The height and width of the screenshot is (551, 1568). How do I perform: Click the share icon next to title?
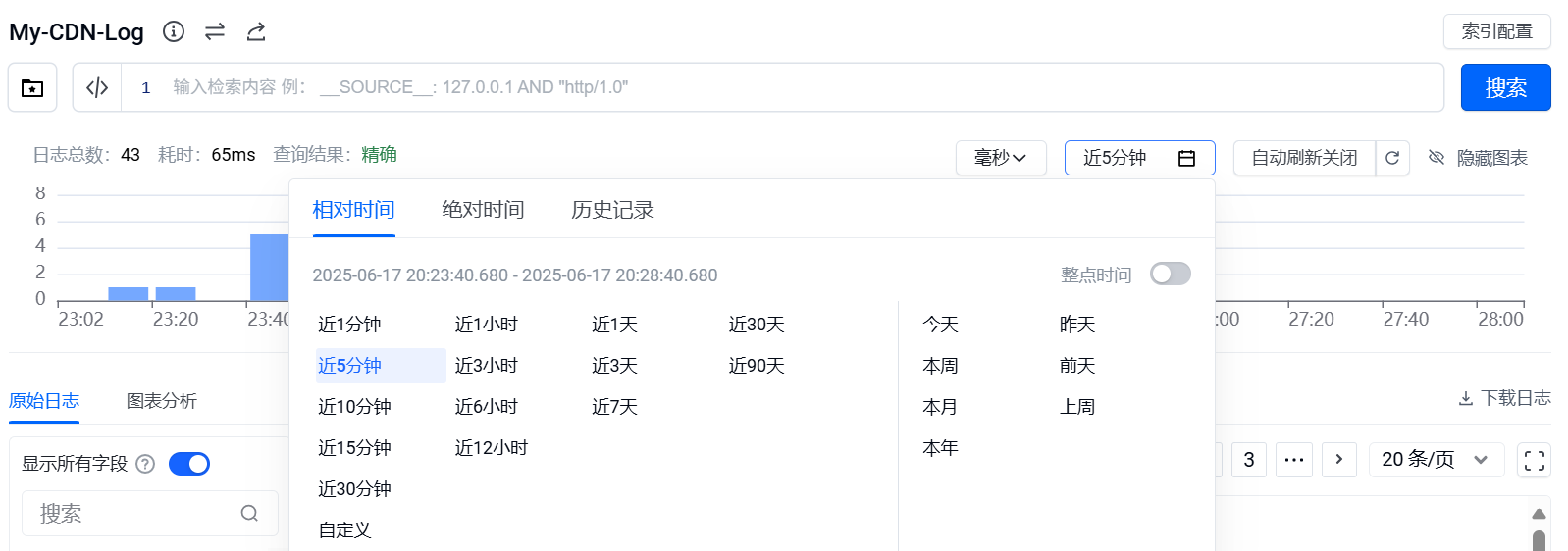pos(256,31)
